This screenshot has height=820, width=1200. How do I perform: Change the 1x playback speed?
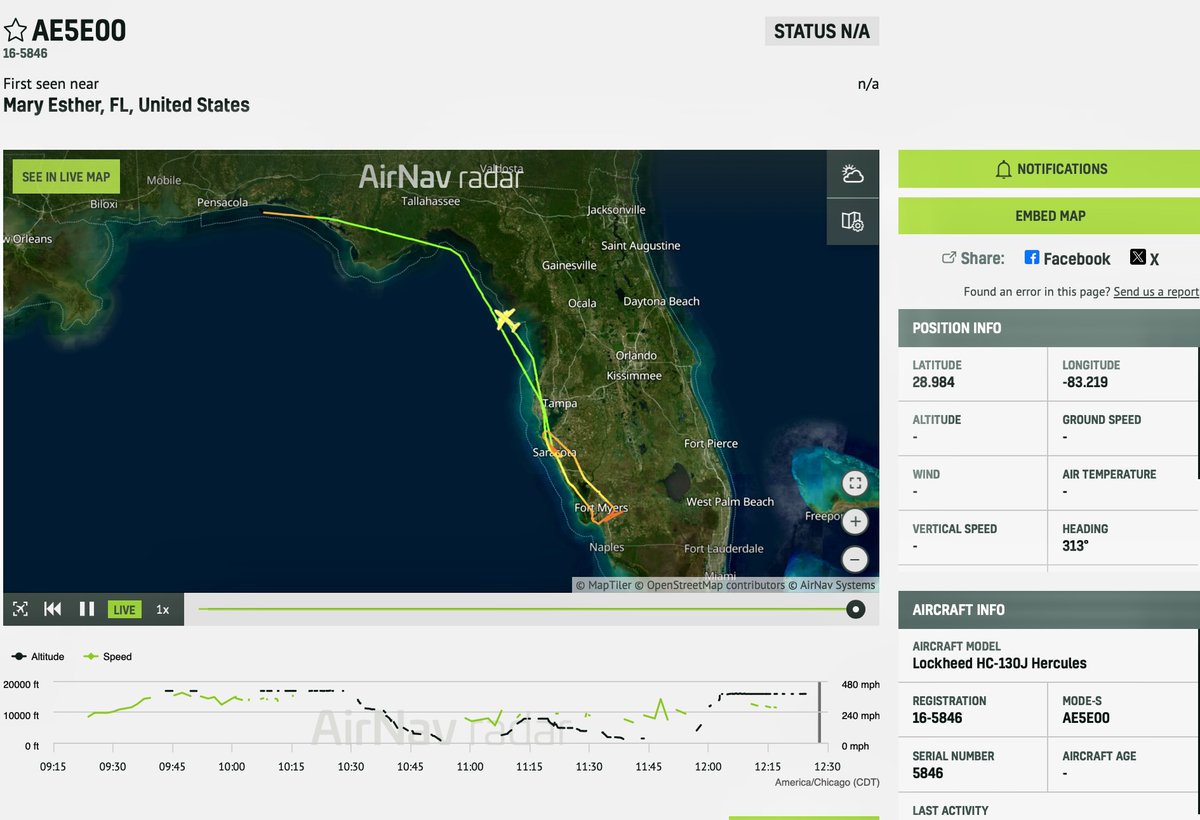[x=162, y=609]
